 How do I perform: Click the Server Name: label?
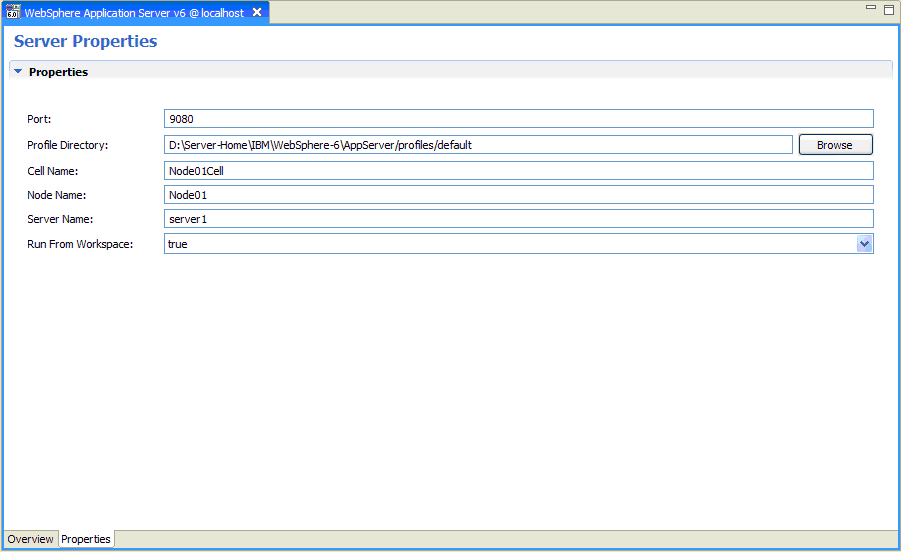point(60,219)
